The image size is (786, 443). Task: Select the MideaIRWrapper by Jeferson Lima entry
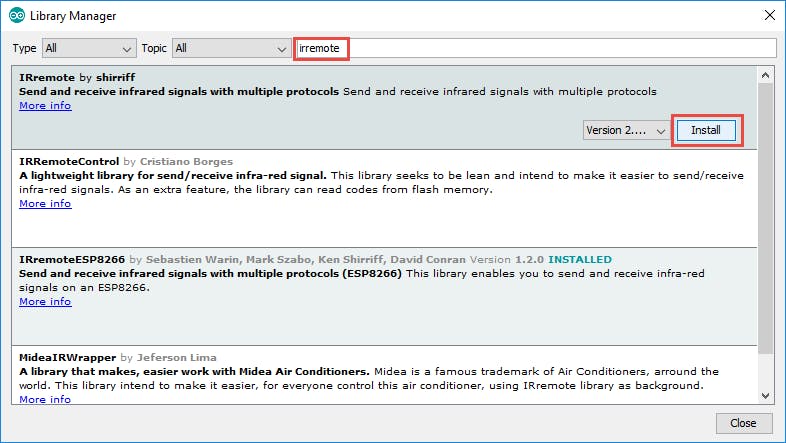click(x=384, y=375)
